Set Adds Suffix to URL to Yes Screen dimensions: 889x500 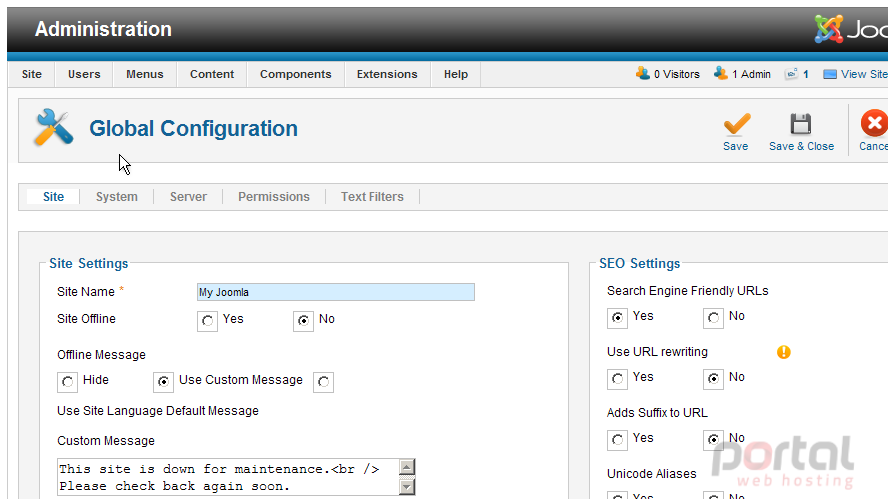[617, 440]
